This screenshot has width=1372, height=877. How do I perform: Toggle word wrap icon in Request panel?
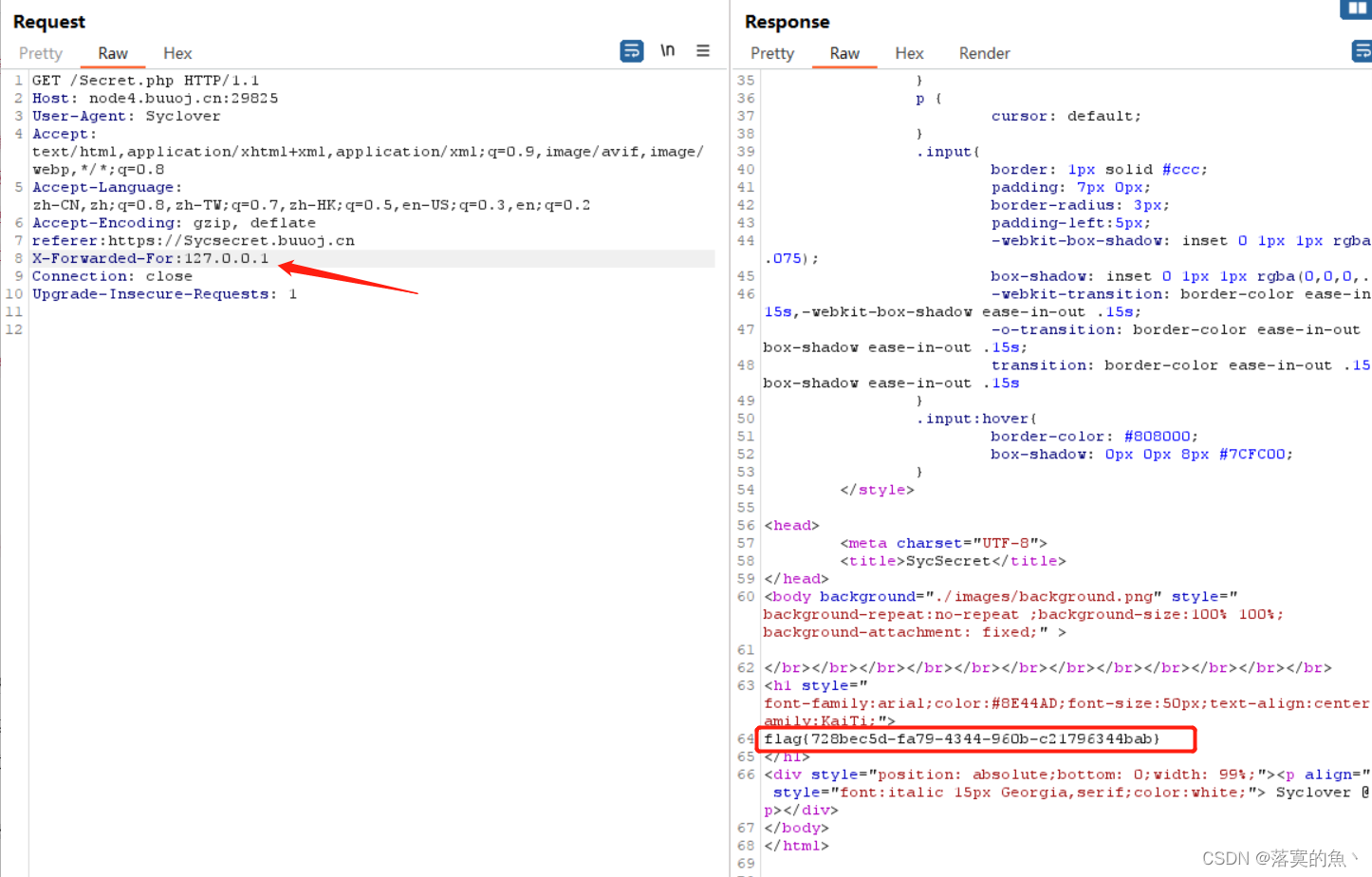[632, 51]
